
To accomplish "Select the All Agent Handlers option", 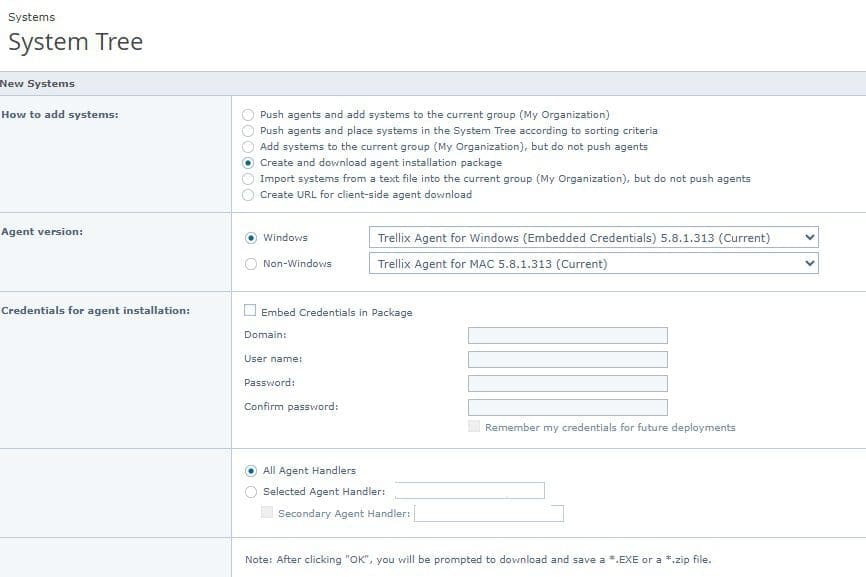I will (x=251, y=471).
